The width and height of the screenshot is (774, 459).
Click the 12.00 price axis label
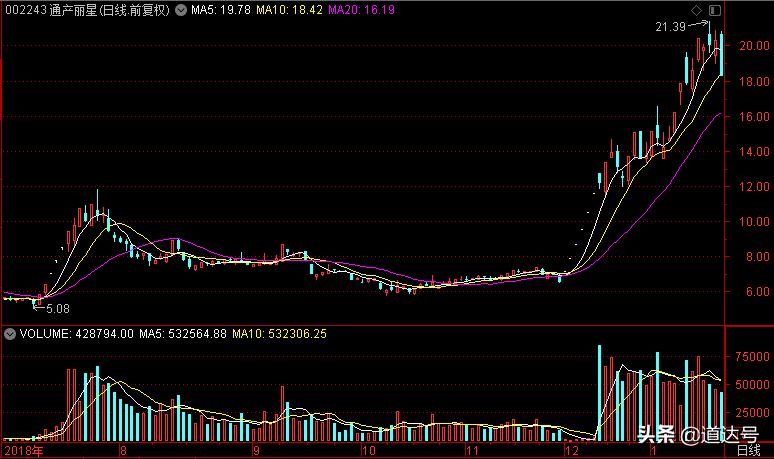click(754, 187)
